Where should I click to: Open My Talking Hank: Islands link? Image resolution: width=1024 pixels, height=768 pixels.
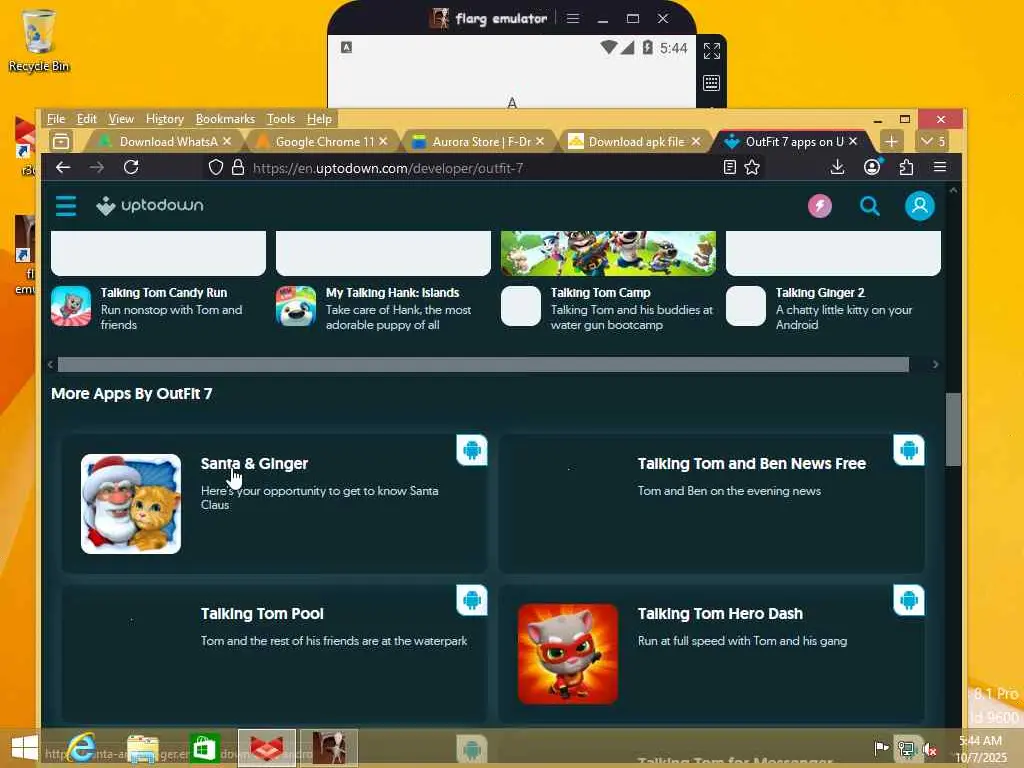[392, 293]
